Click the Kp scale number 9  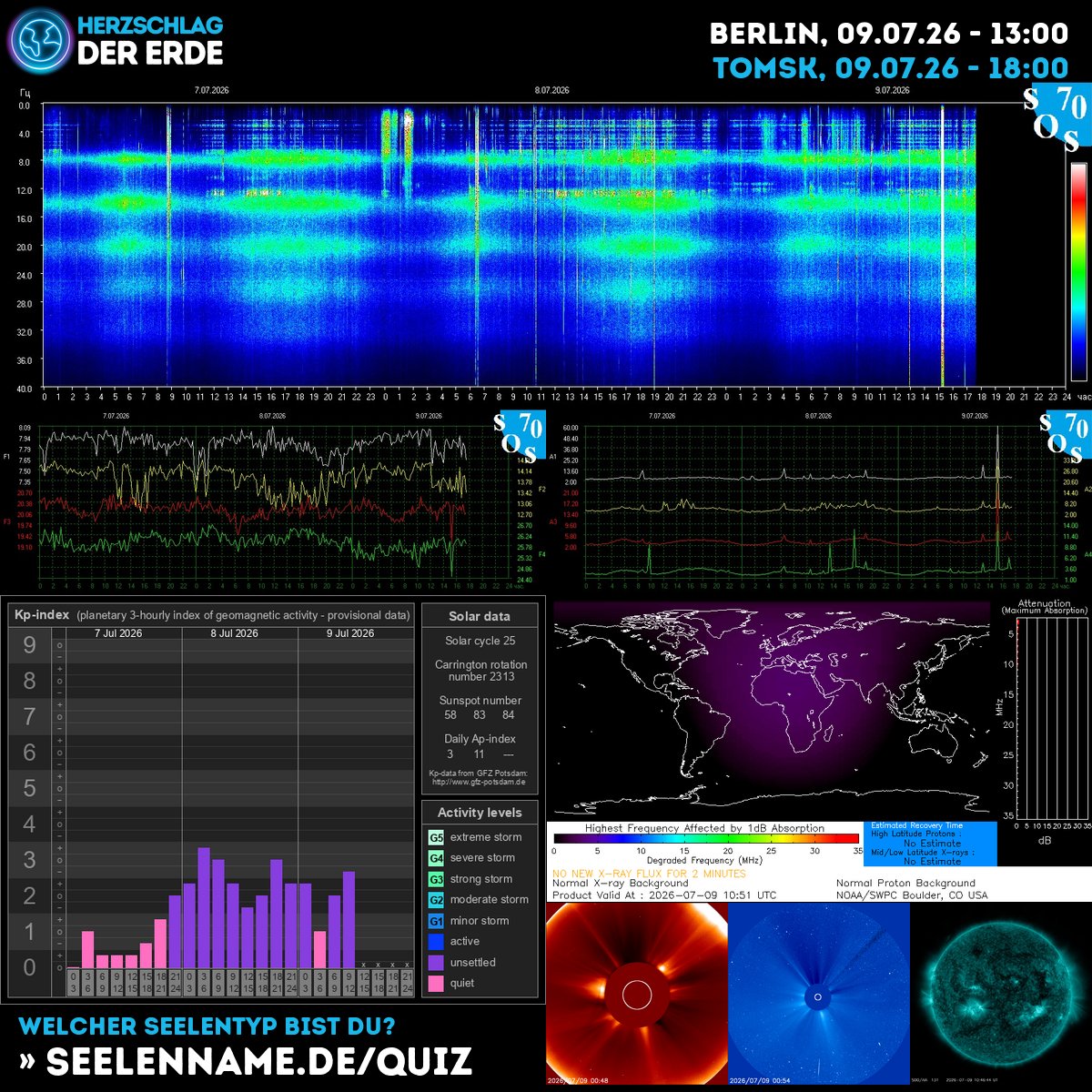pos(30,645)
